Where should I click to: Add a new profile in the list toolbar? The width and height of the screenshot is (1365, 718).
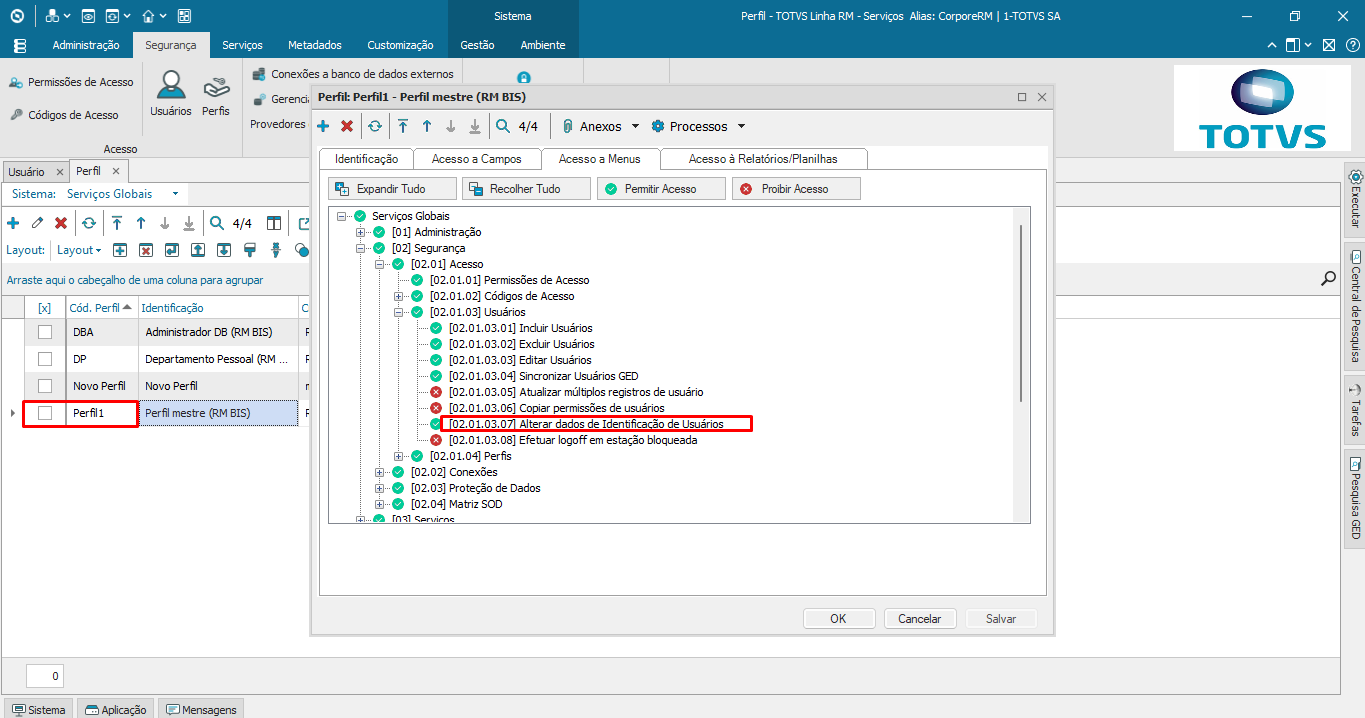13,223
